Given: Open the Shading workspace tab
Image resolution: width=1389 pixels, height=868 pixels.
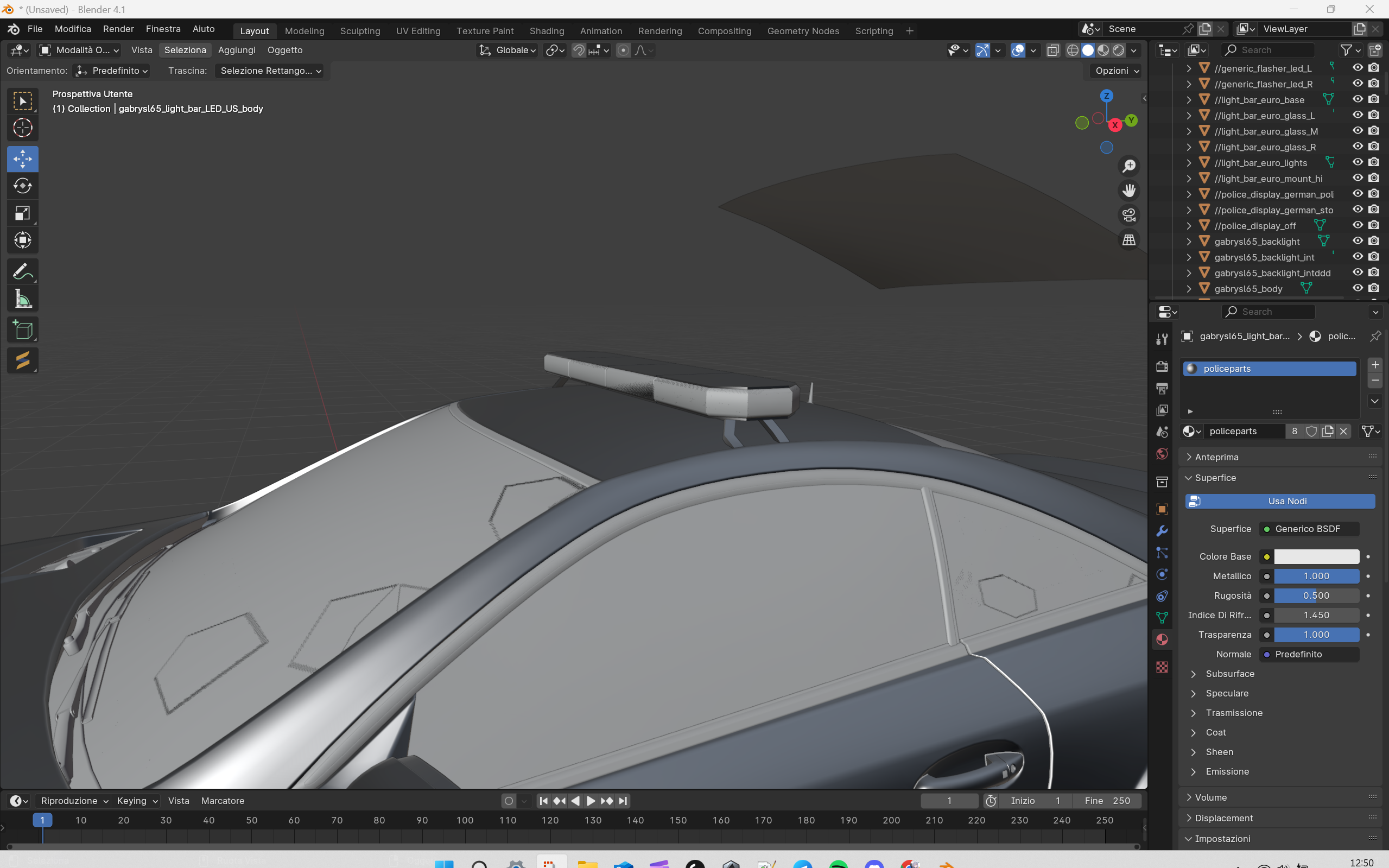Looking at the screenshot, I should 547,31.
